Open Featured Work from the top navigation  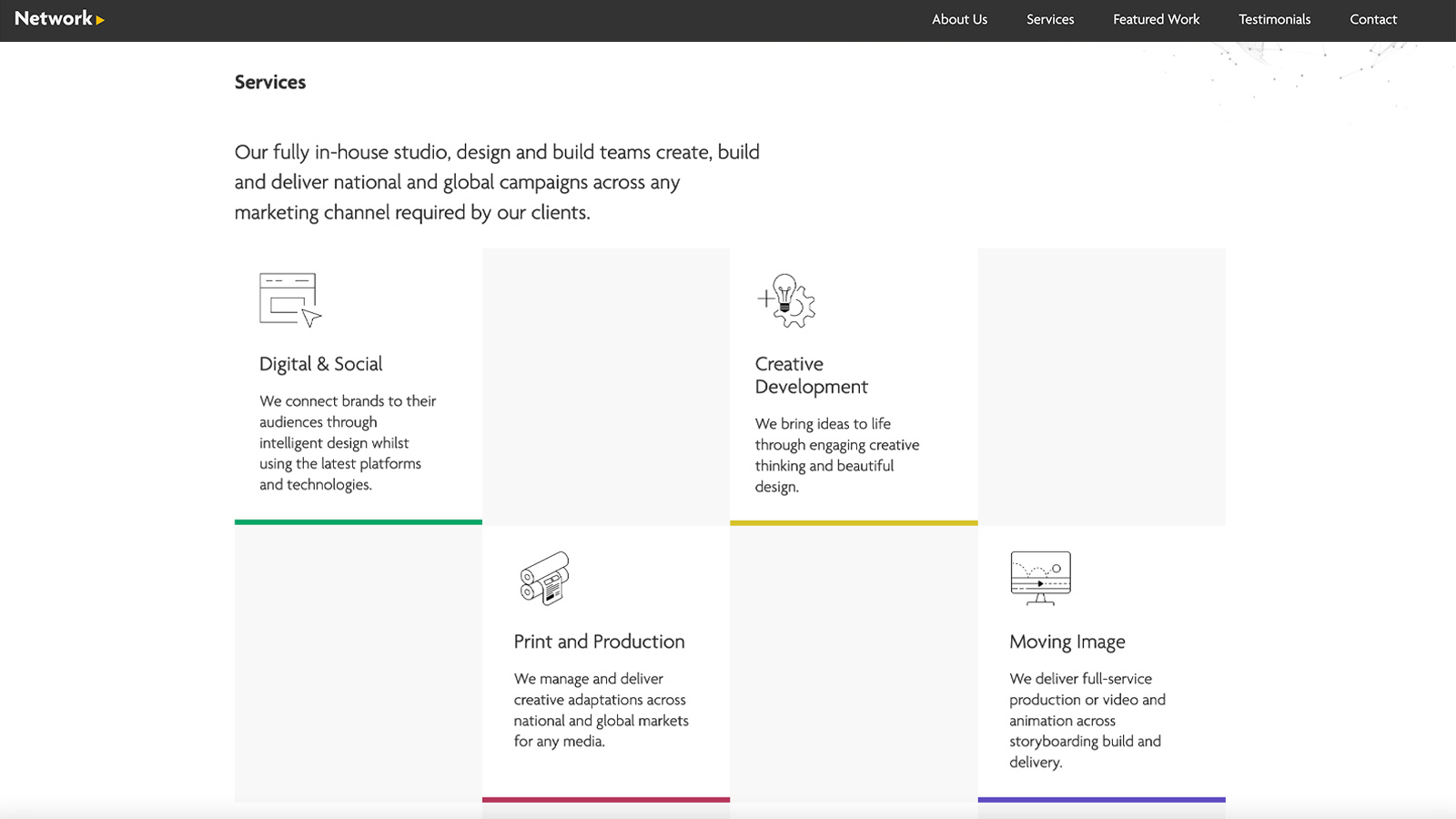tap(1156, 19)
